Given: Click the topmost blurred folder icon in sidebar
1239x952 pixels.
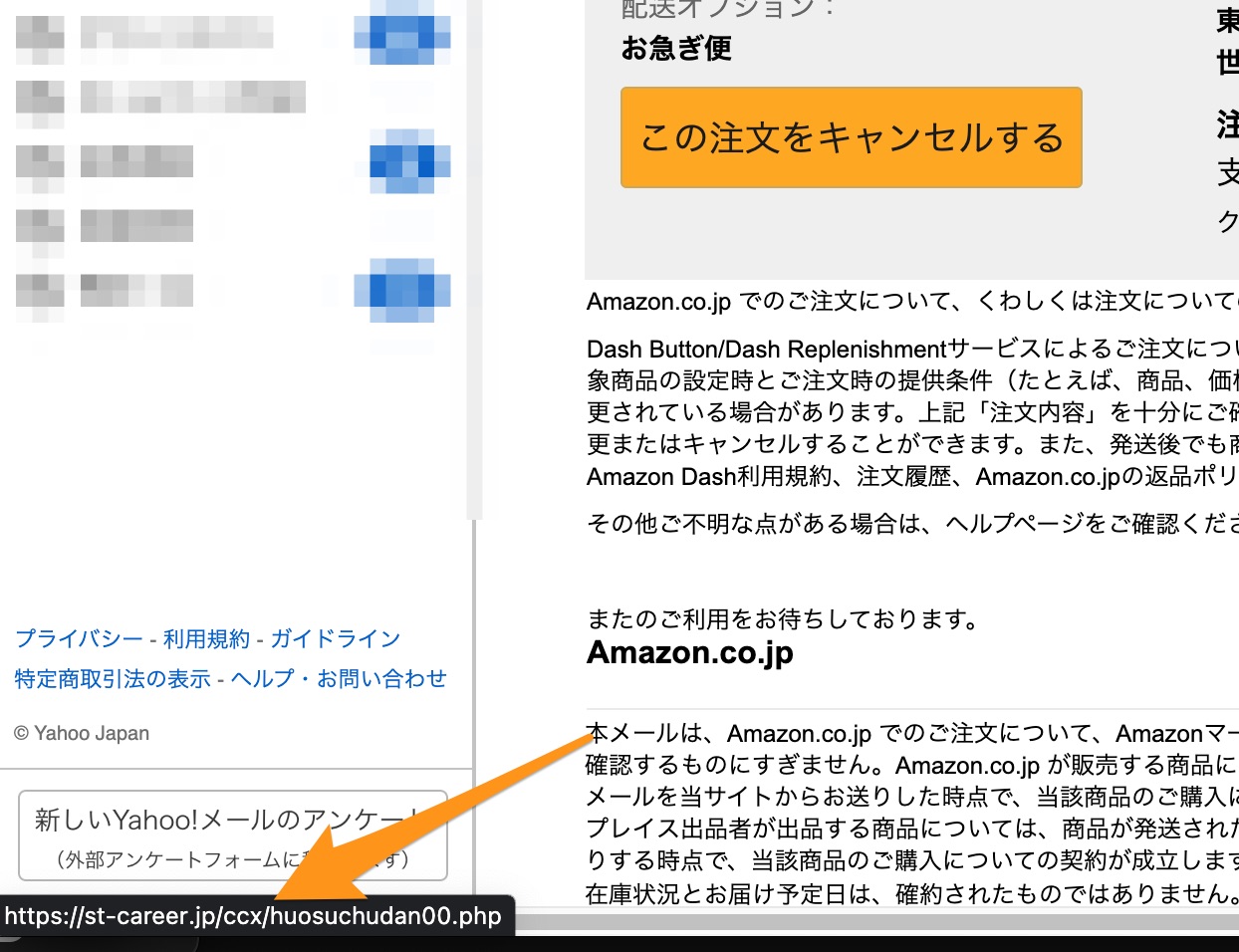Looking at the screenshot, I should 40,33.
